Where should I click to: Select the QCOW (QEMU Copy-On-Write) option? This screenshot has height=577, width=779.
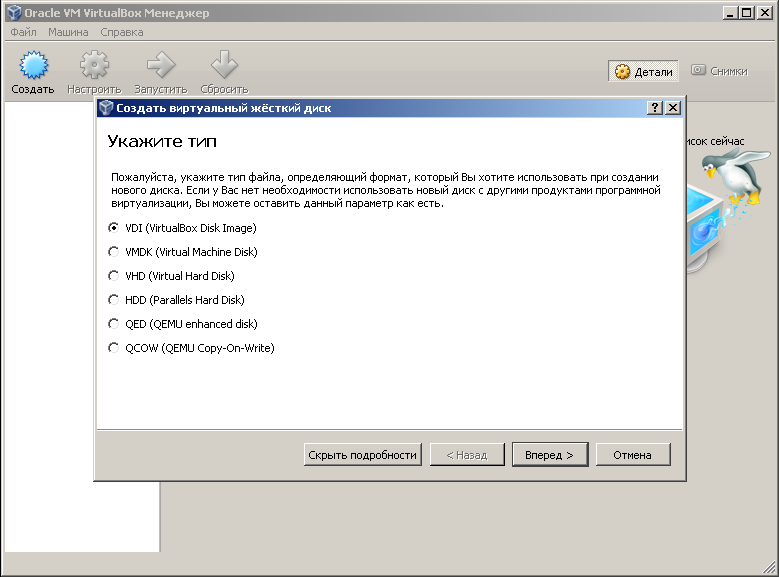point(191,348)
